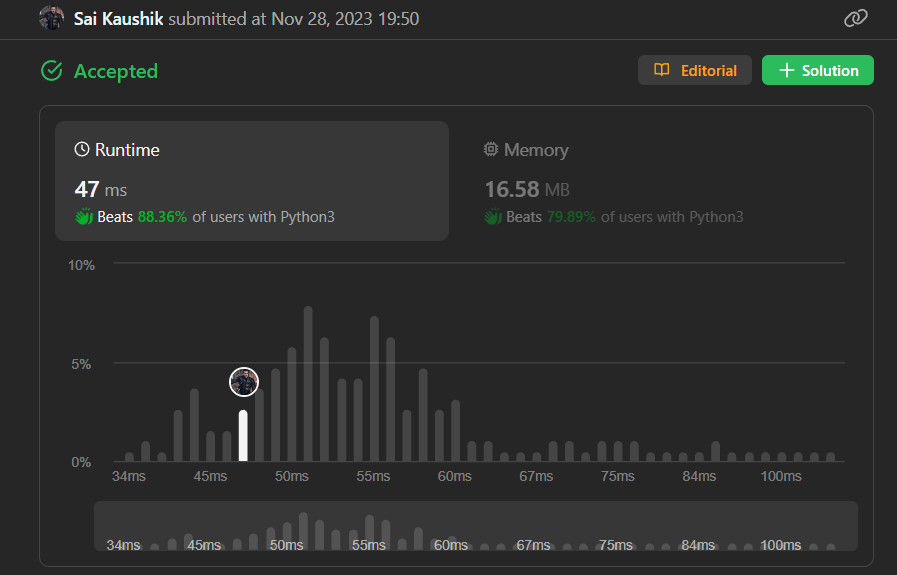This screenshot has width=897, height=575.
Task: Click the chip icon beside Memory
Action: point(491,150)
